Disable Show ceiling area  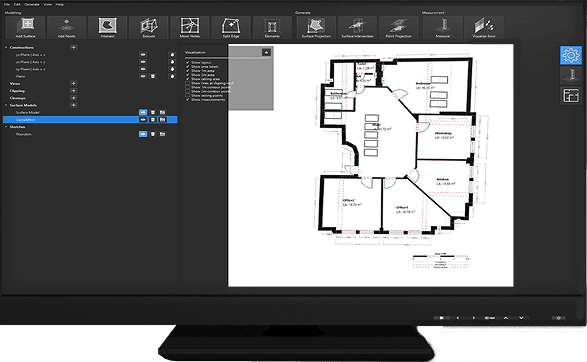tap(188, 79)
